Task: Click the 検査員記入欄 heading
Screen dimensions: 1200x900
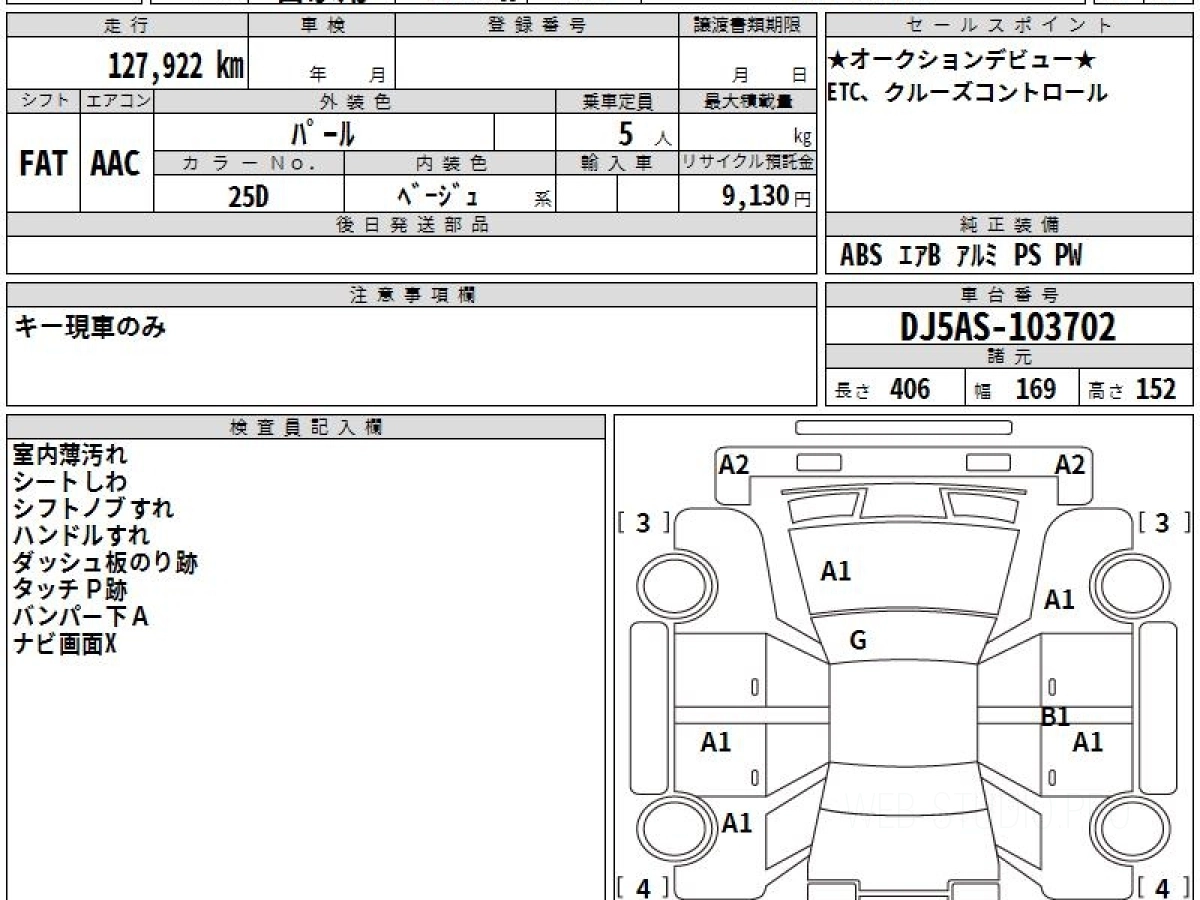Action: 306,427
